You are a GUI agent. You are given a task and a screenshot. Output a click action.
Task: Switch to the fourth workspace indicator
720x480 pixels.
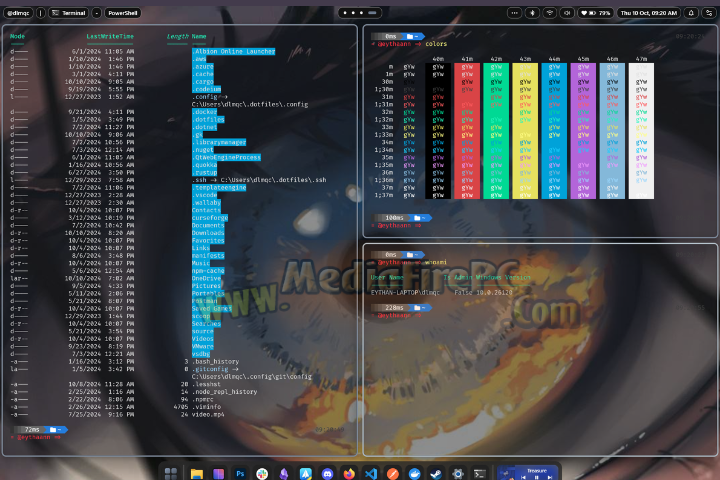coord(372,13)
